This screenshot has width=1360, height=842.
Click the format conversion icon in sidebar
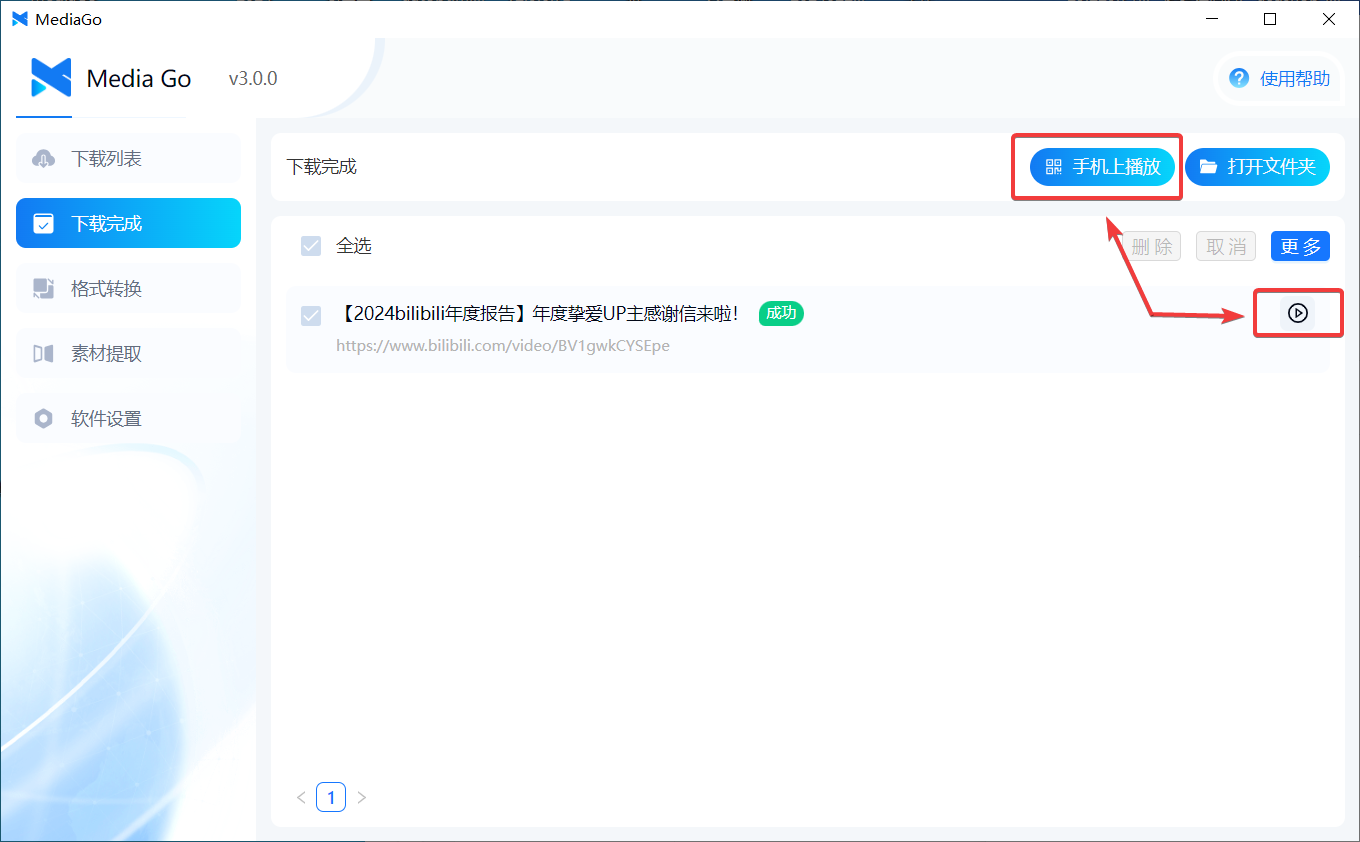[x=43, y=289]
